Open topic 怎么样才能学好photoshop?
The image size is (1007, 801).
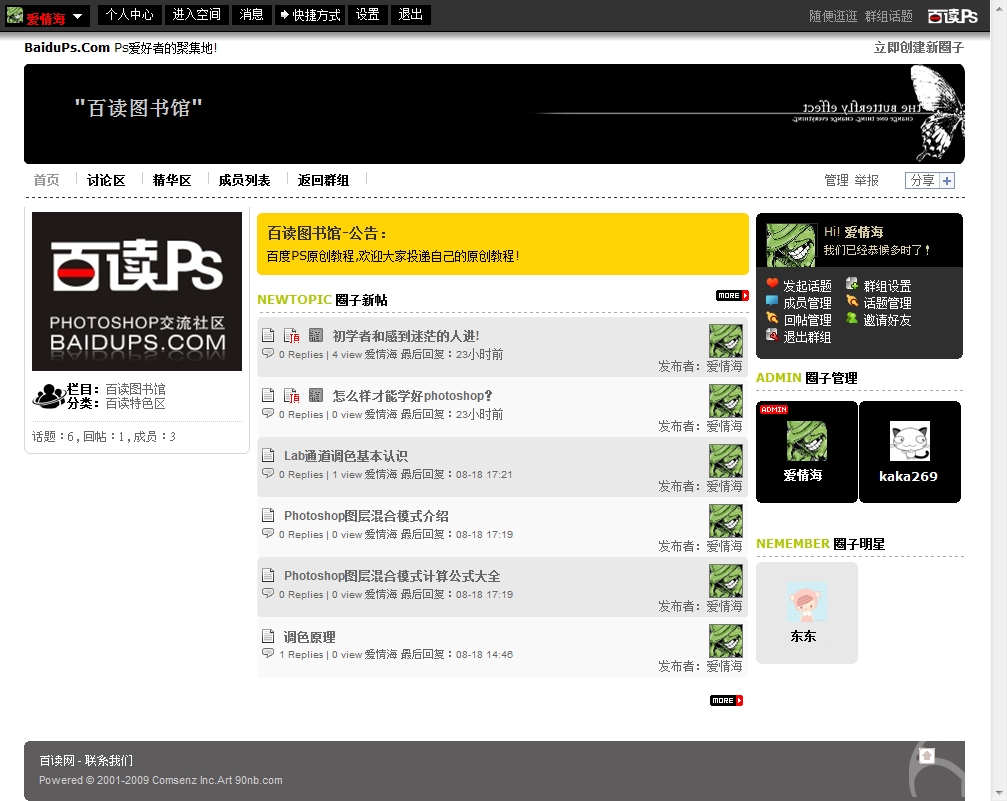(x=412, y=396)
